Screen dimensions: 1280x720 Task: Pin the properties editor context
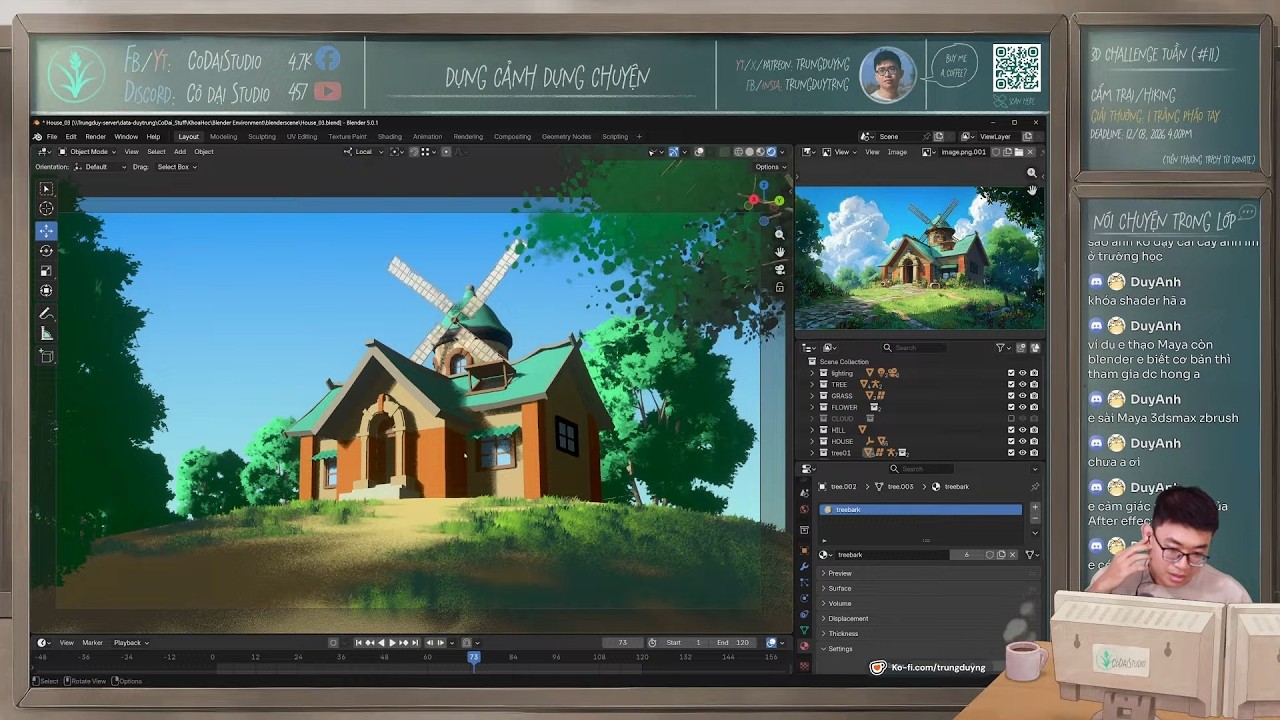click(x=1035, y=487)
